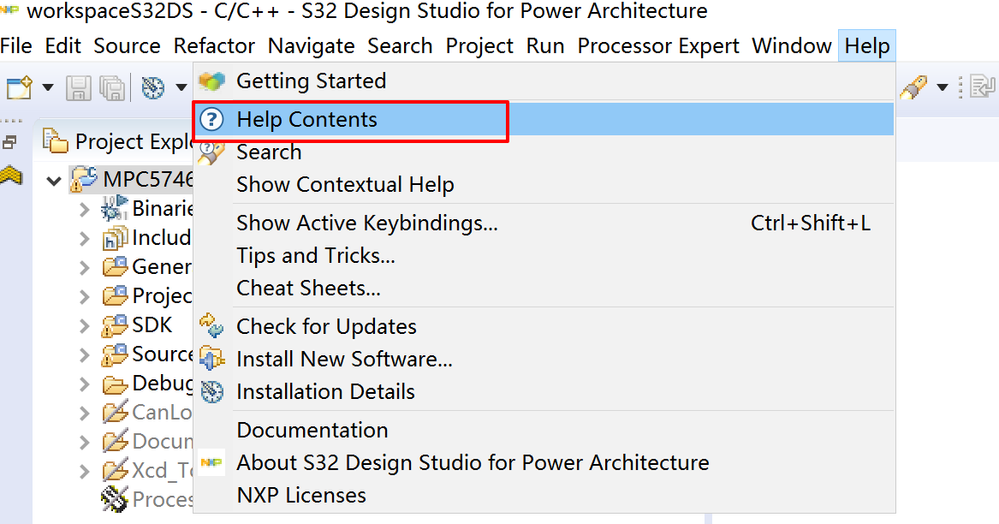Image resolution: width=999 pixels, height=524 pixels.
Task: Click the Check for Updates icon
Action: tap(212, 326)
